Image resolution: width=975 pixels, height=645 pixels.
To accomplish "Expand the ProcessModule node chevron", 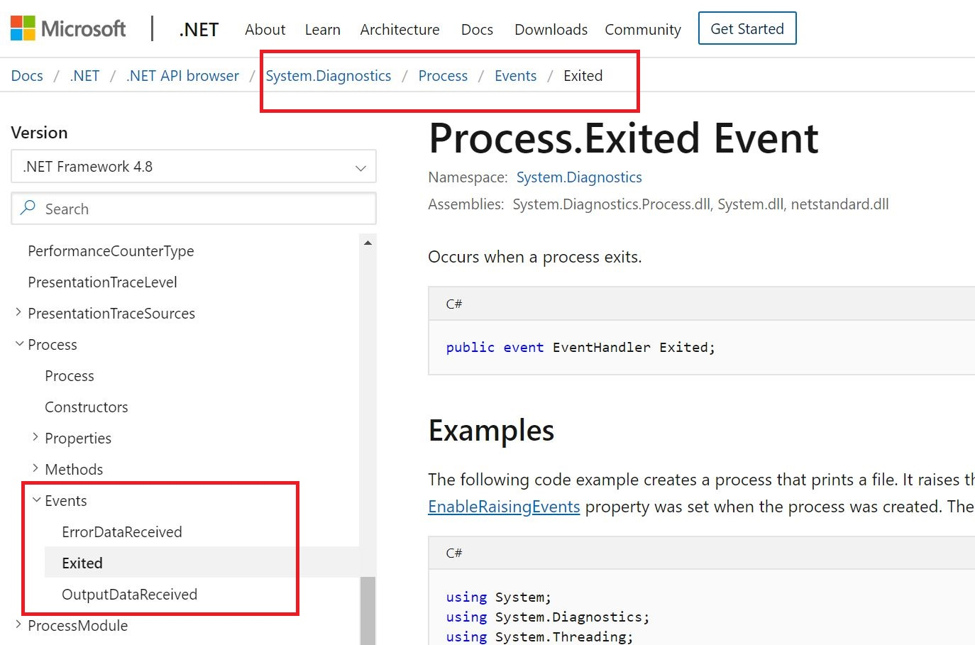I will tap(18, 624).
